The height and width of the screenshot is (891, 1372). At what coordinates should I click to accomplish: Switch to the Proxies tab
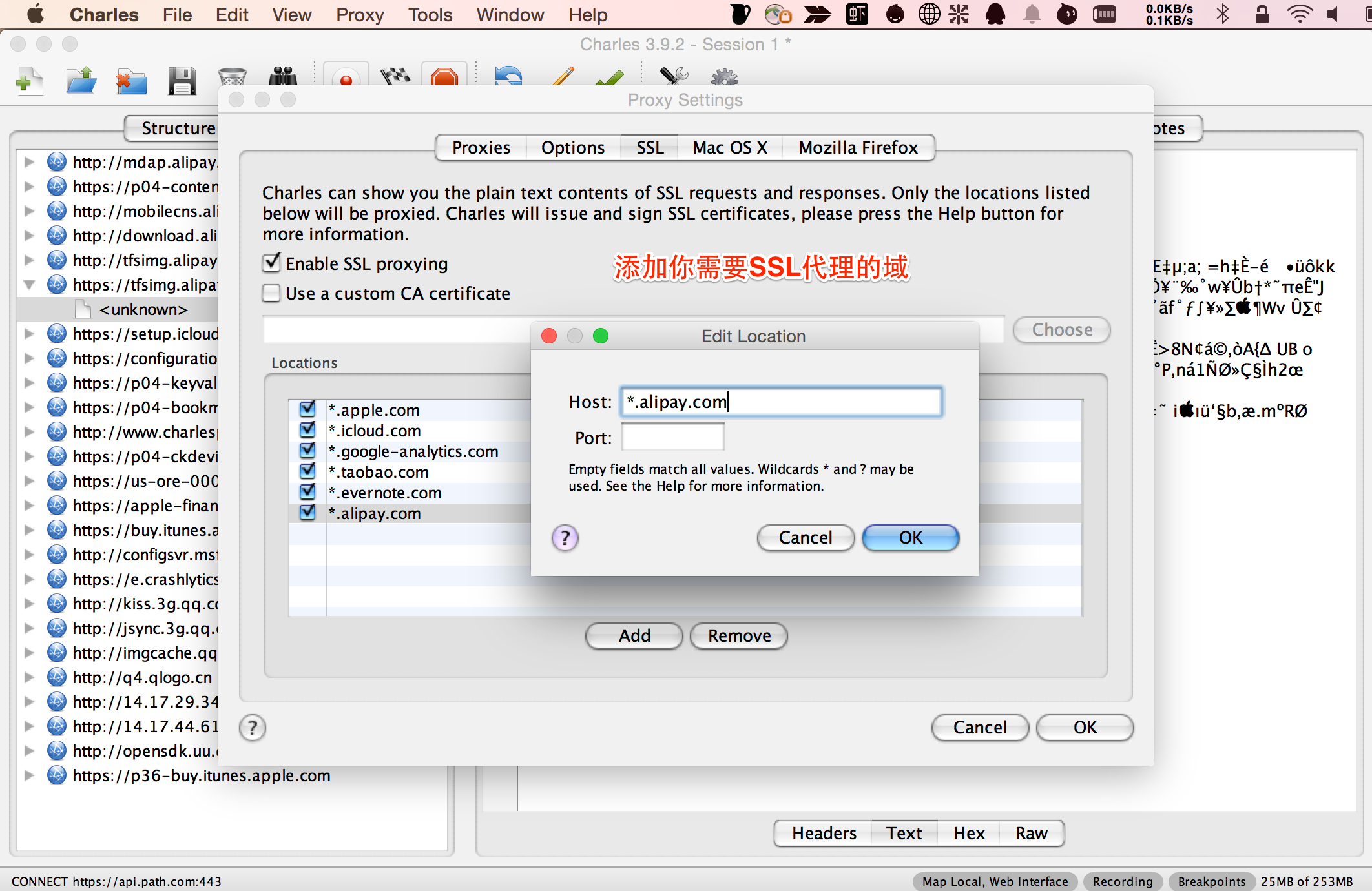[481, 148]
